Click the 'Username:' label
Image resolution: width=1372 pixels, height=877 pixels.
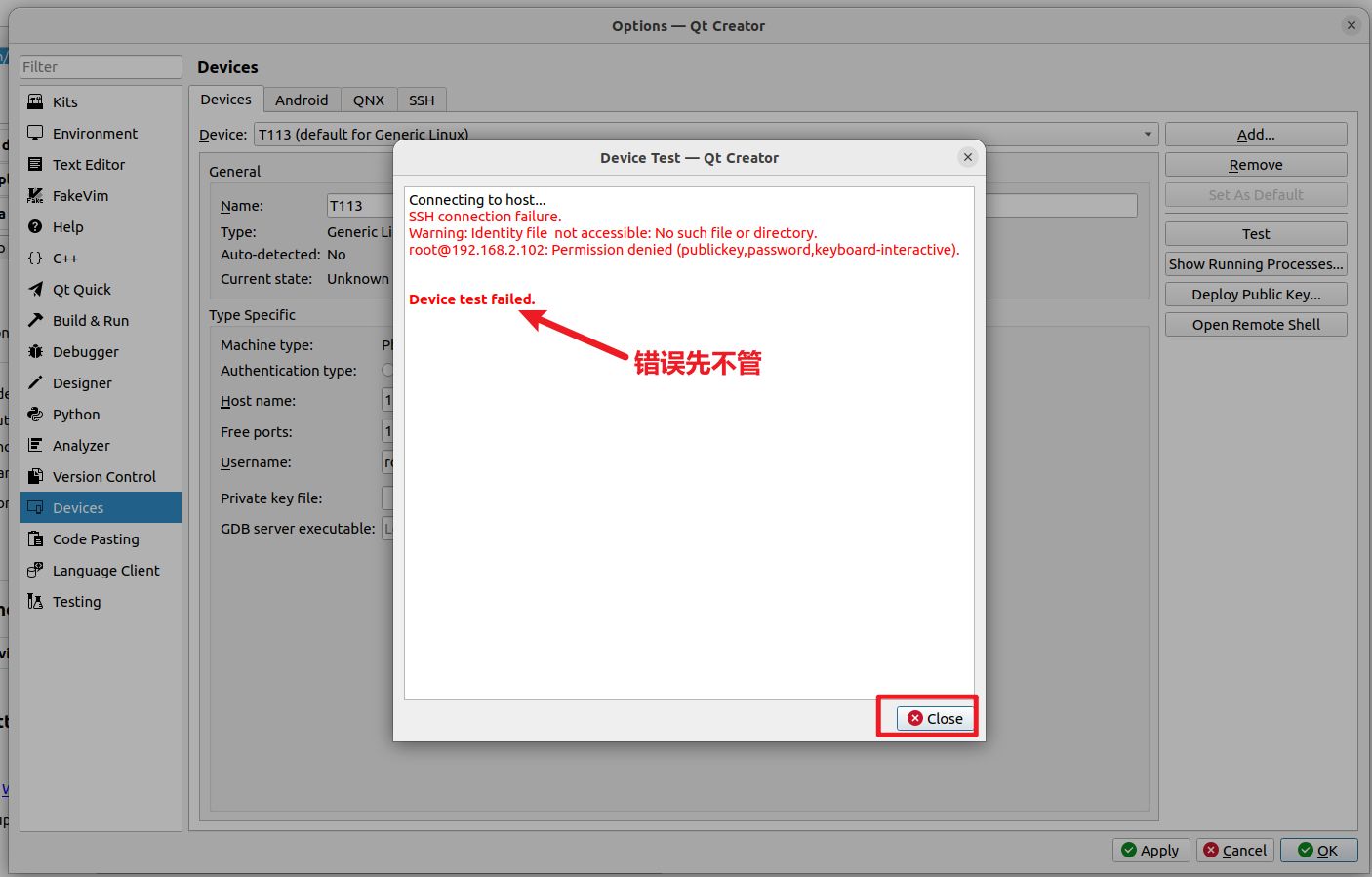[256, 462]
